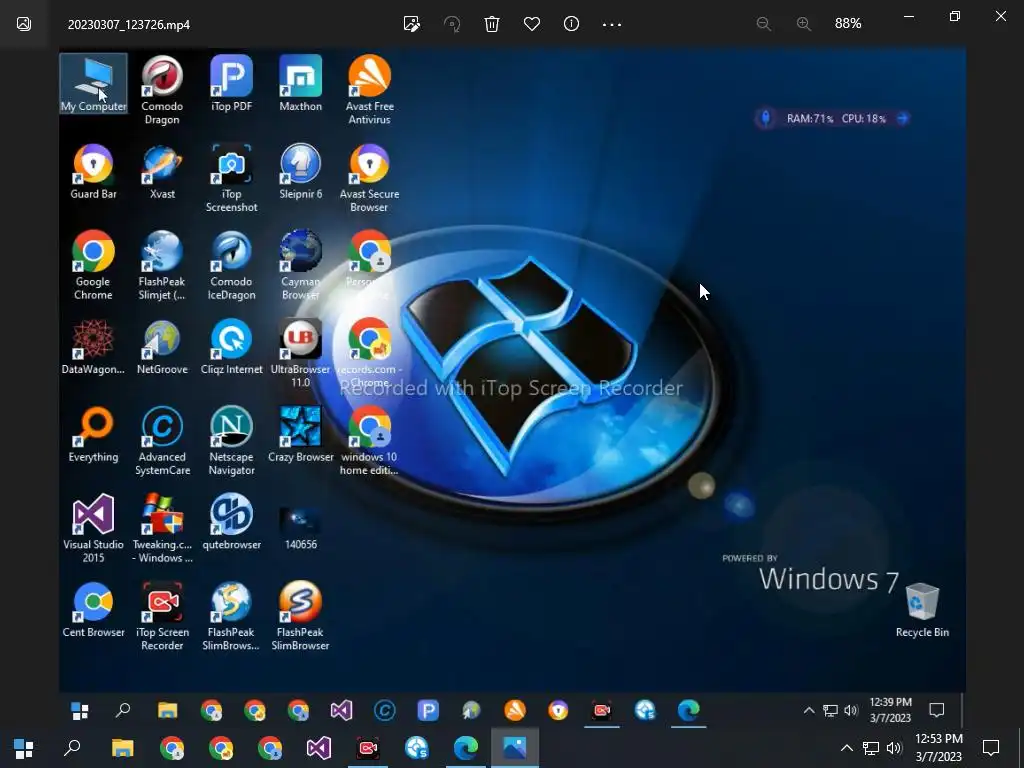Select the iTop Screenshot desktop icon
1024x768 pixels.
click(231, 178)
